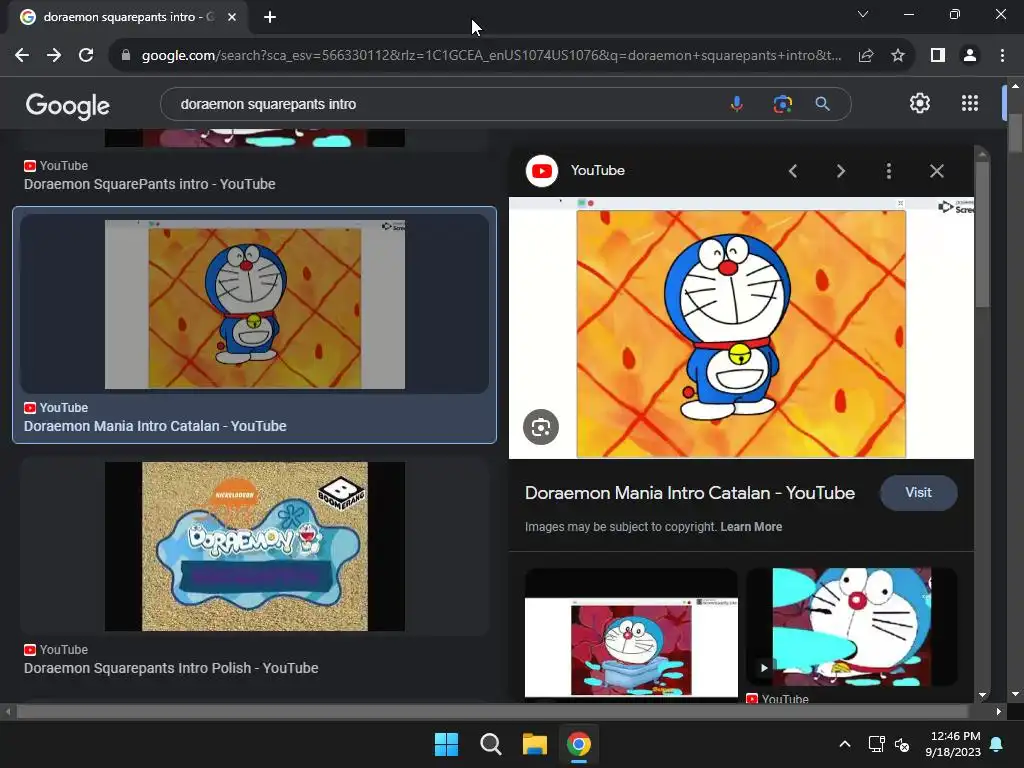
Task: Open a new browser tab
Action: [270, 17]
